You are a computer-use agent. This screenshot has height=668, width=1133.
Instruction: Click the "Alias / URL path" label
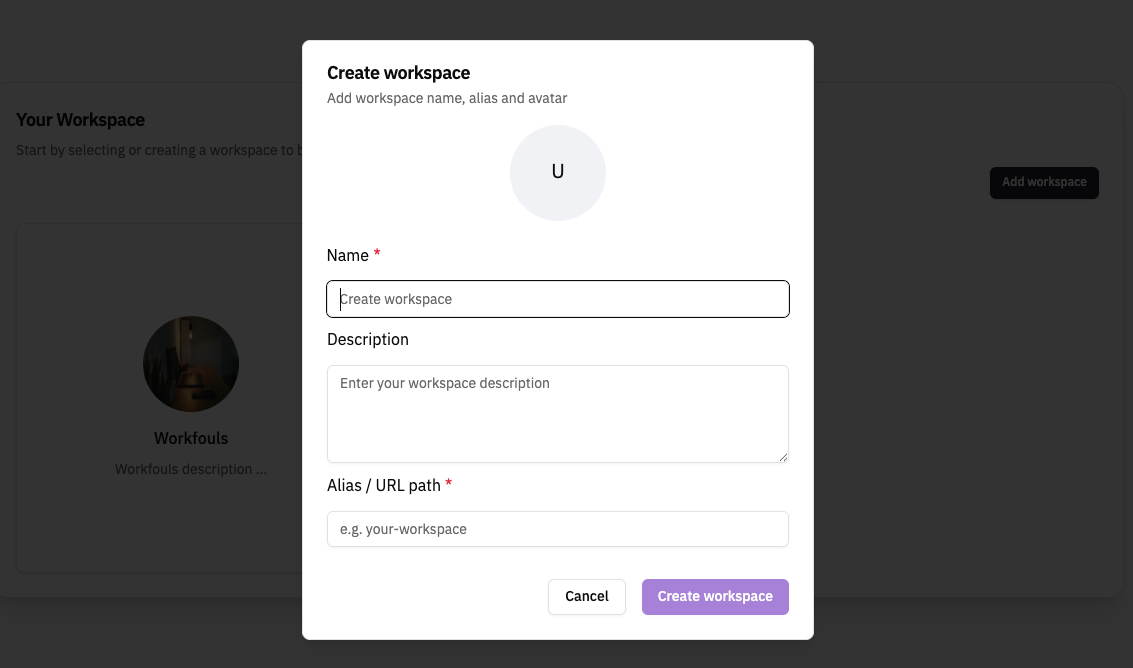coord(384,485)
